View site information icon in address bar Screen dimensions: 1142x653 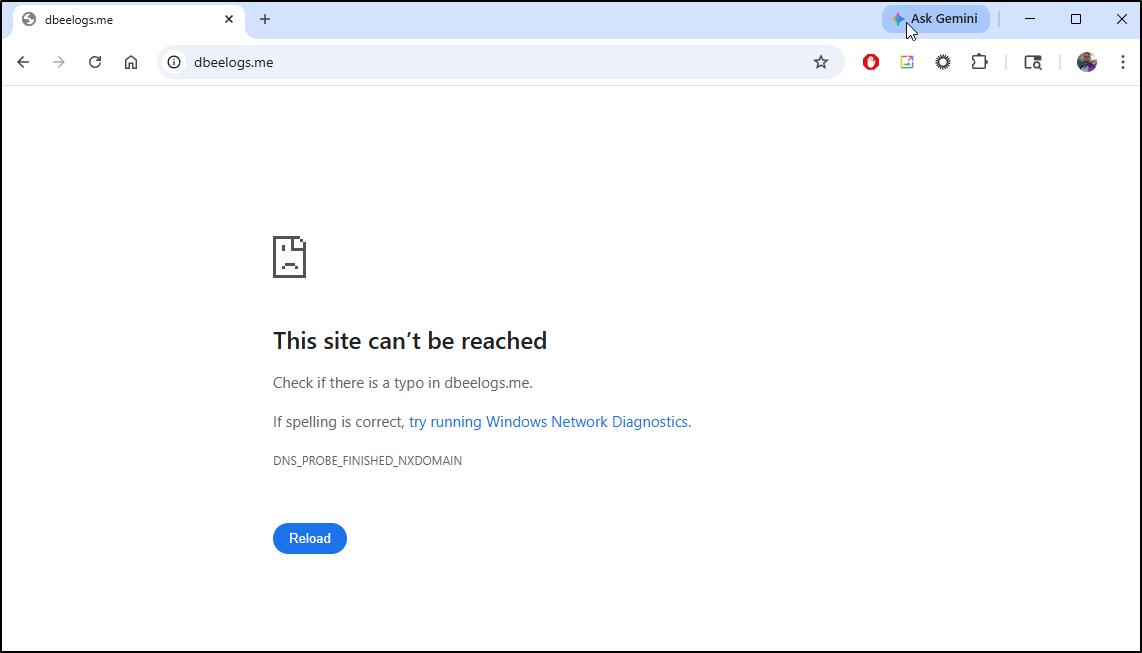click(x=174, y=62)
